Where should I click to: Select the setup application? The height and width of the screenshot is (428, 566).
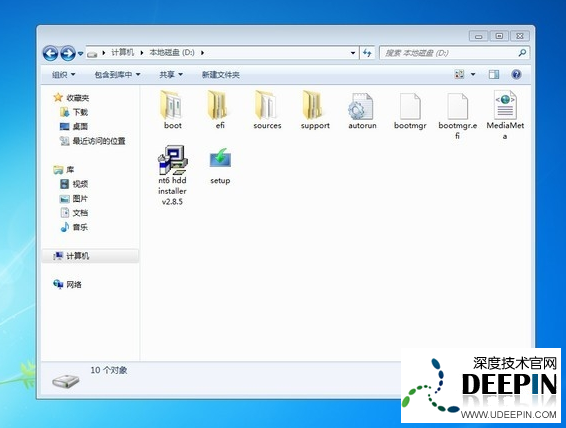(x=220, y=166)
